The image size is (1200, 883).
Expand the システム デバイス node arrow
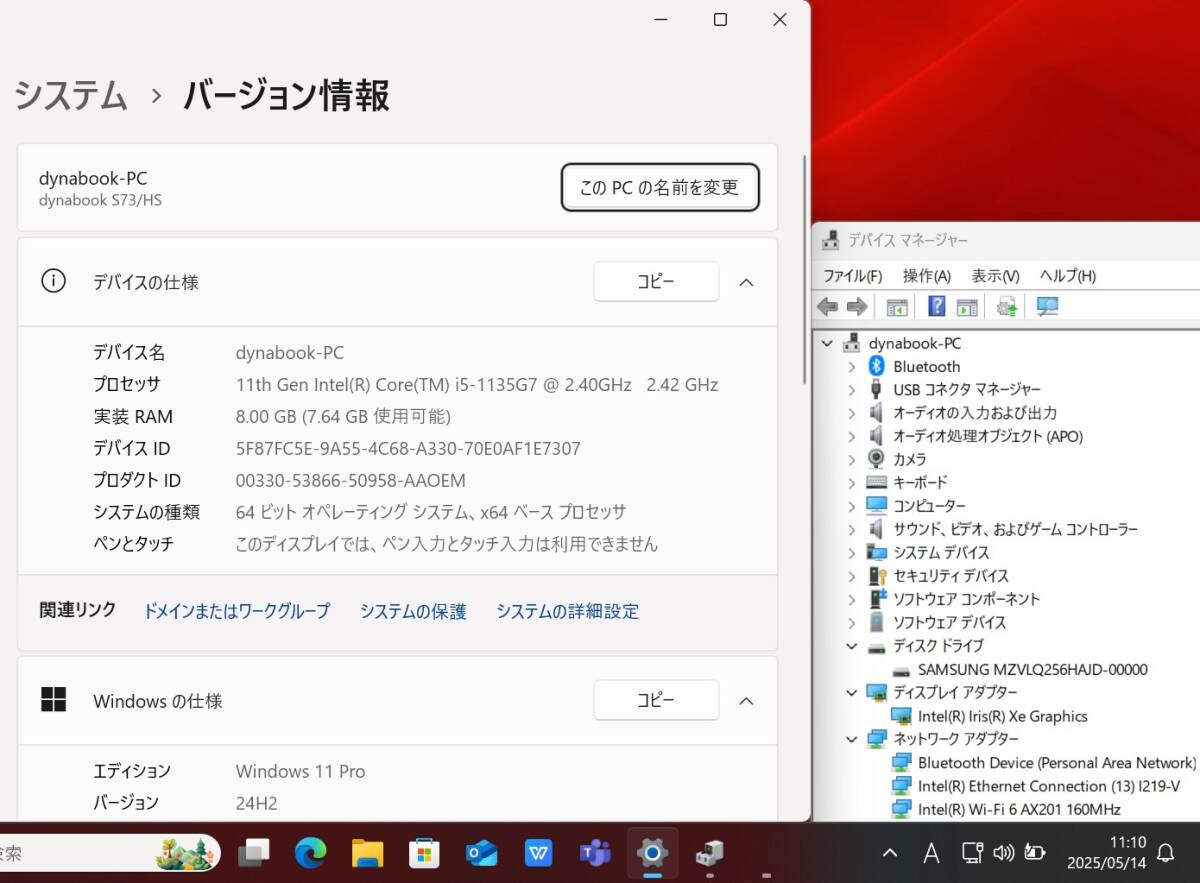click(852, 552)
